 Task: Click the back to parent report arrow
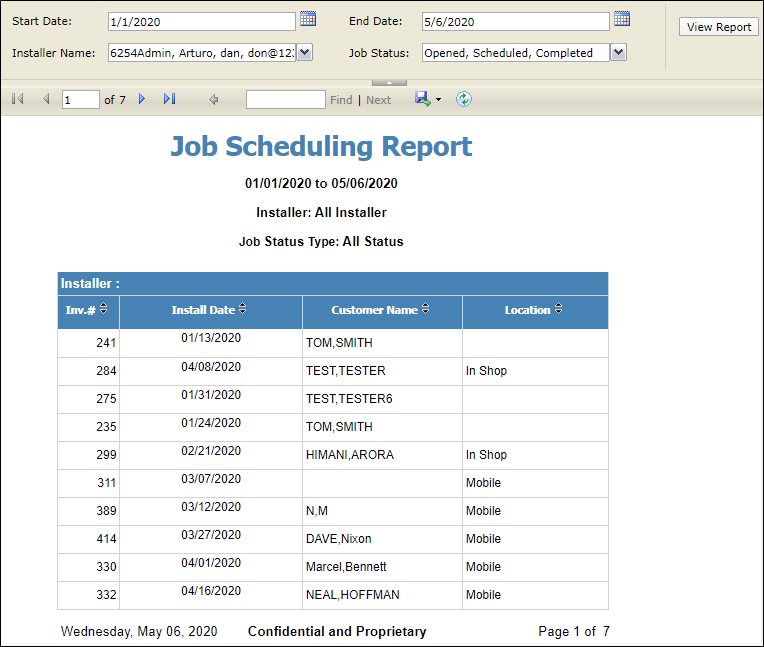point(213,100)
